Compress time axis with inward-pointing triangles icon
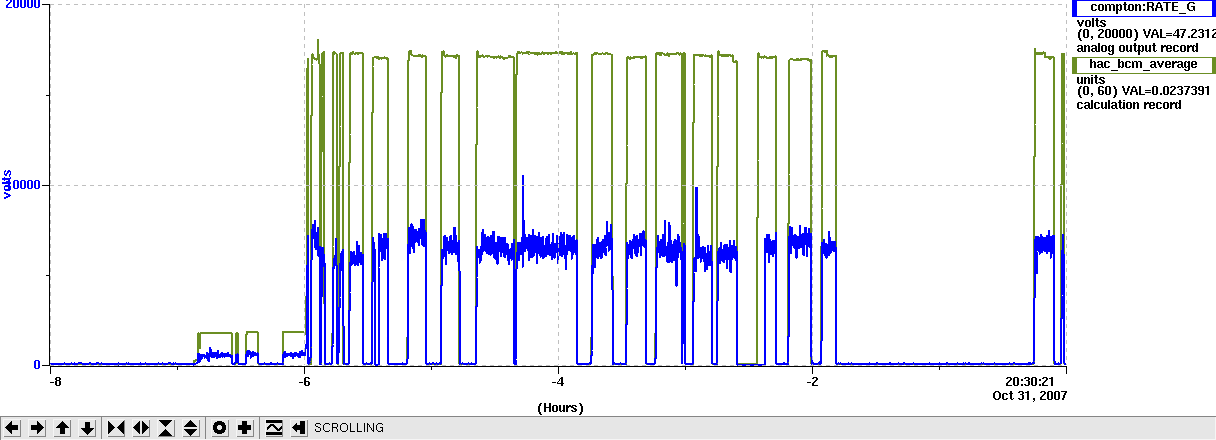 [116, 428]
